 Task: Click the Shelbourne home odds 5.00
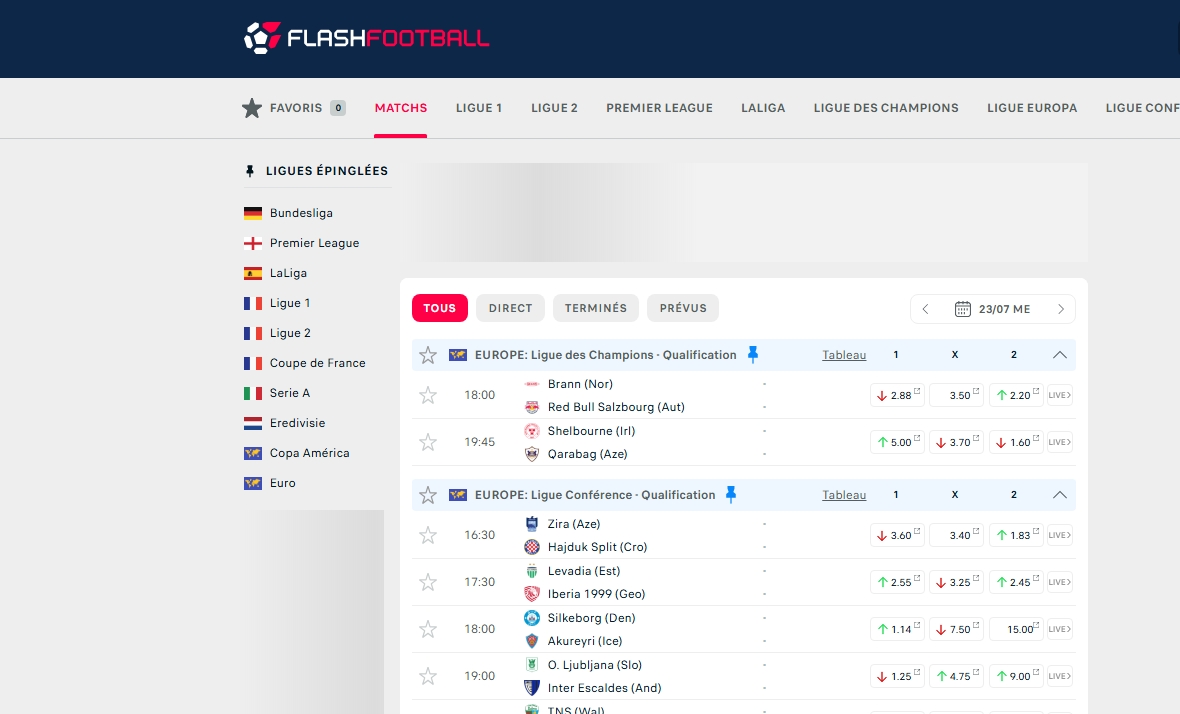[897, 442]
